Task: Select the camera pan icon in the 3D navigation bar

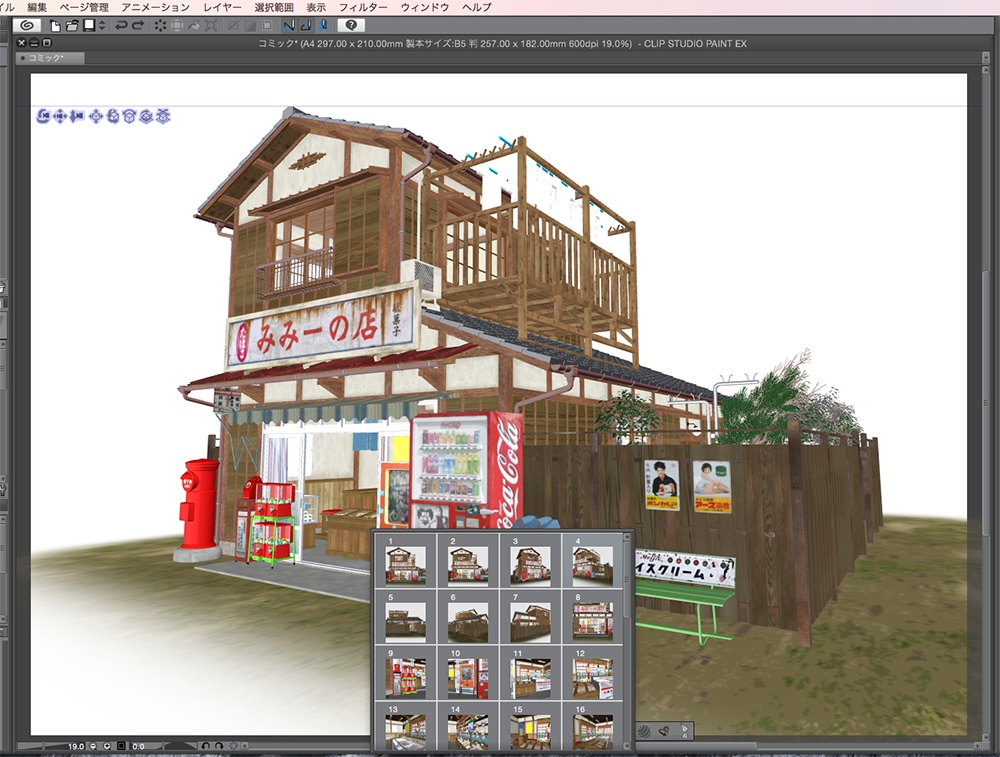Action: pyautogui.click(x=60, y=117)
